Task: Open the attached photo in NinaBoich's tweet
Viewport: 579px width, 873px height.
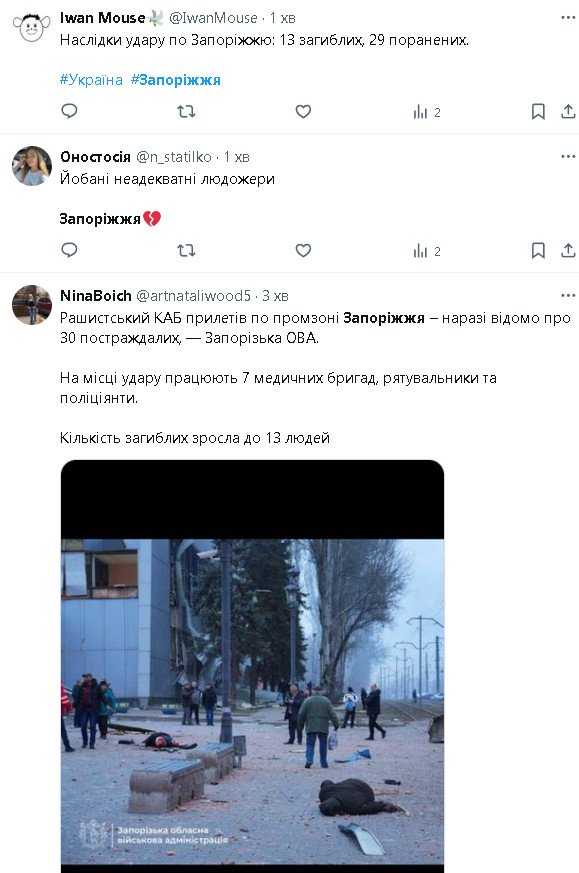Action: coord(252,666)
